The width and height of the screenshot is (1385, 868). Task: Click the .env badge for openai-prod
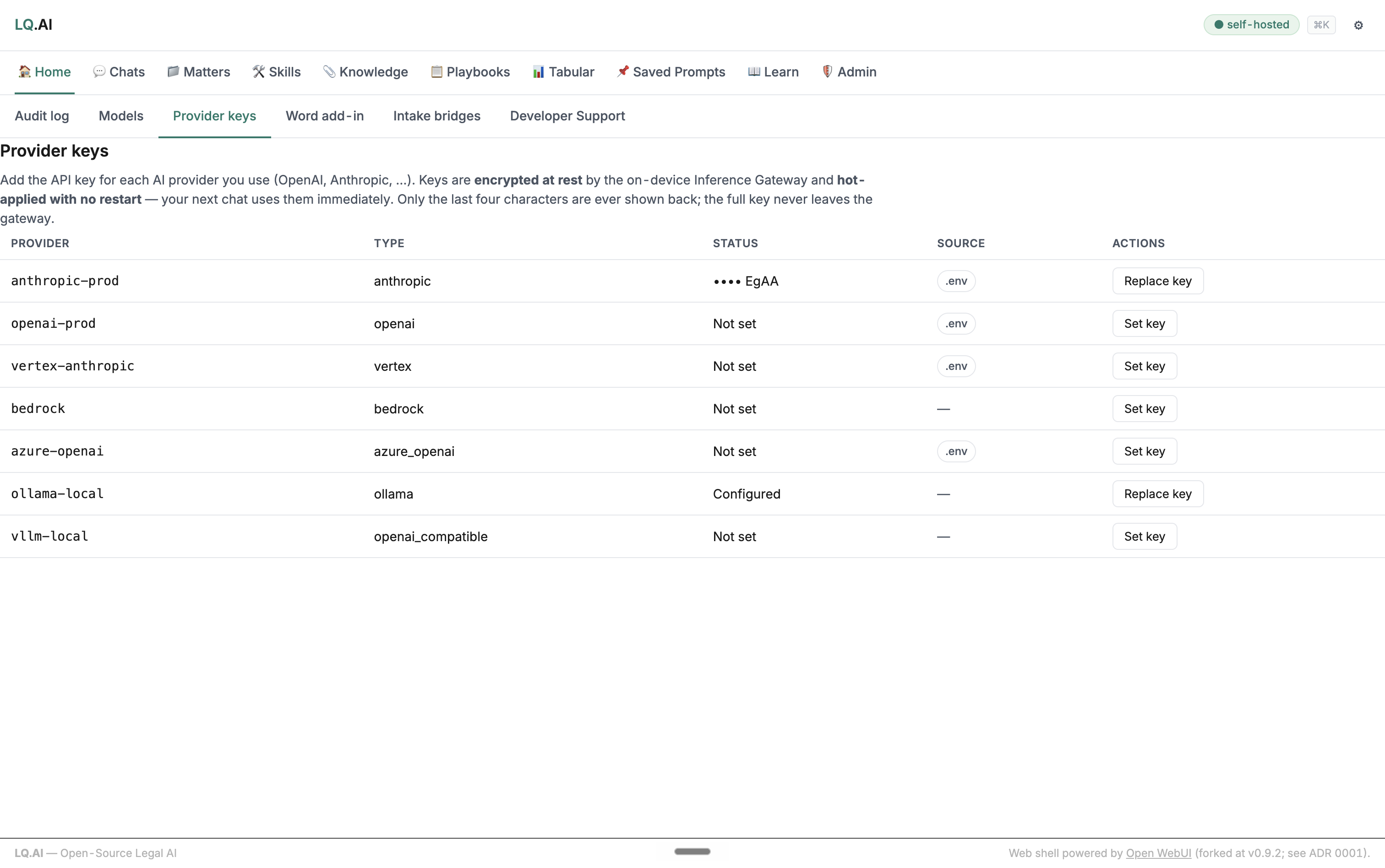[956, 323]
